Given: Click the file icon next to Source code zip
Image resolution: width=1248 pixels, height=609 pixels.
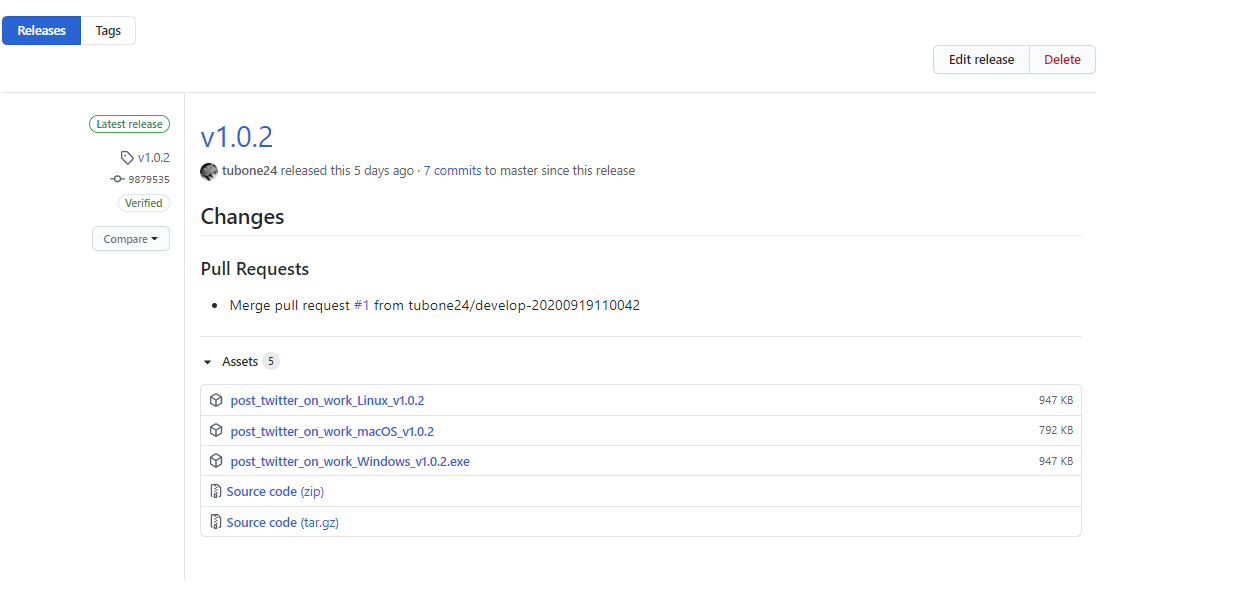Looking at the screenshot, I should (216, 491).
